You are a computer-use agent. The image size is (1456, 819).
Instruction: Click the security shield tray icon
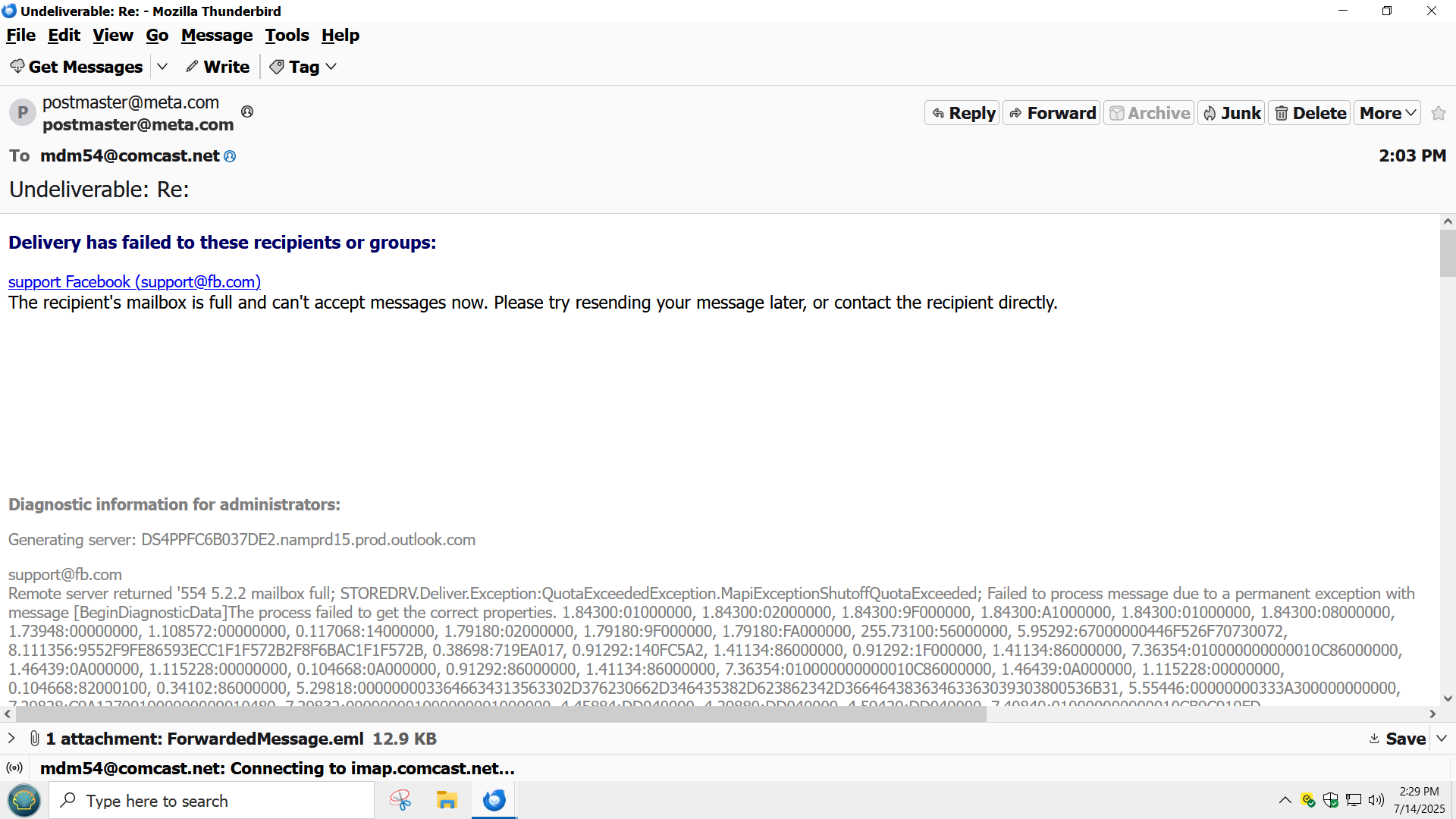pos(1331,800)
